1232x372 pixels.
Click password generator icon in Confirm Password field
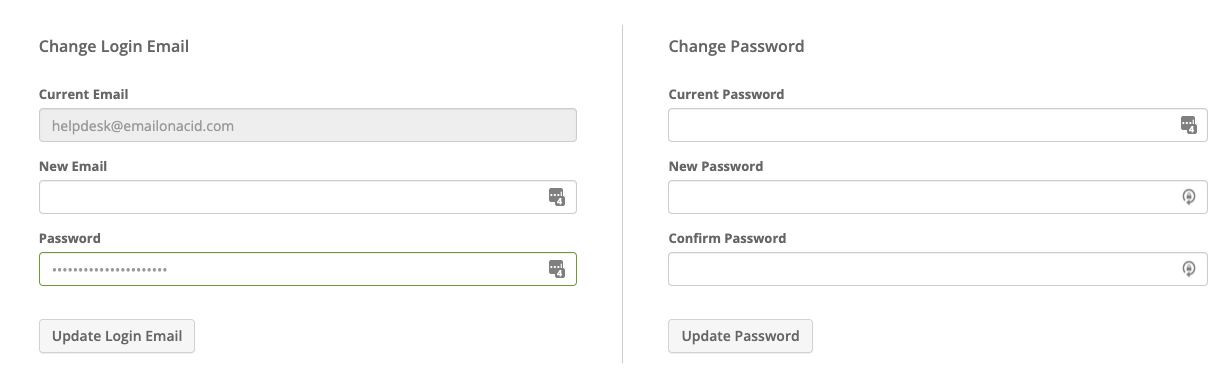tap(1188, 269)
